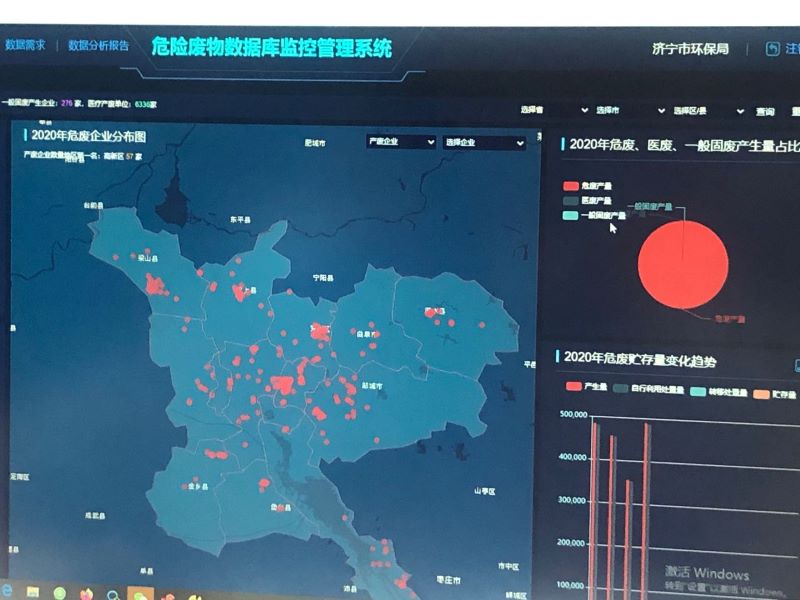This screenshot has height=600, width=800.
Task: Toggle the 贮存量 series in the legend
Action: coord(774,394)
